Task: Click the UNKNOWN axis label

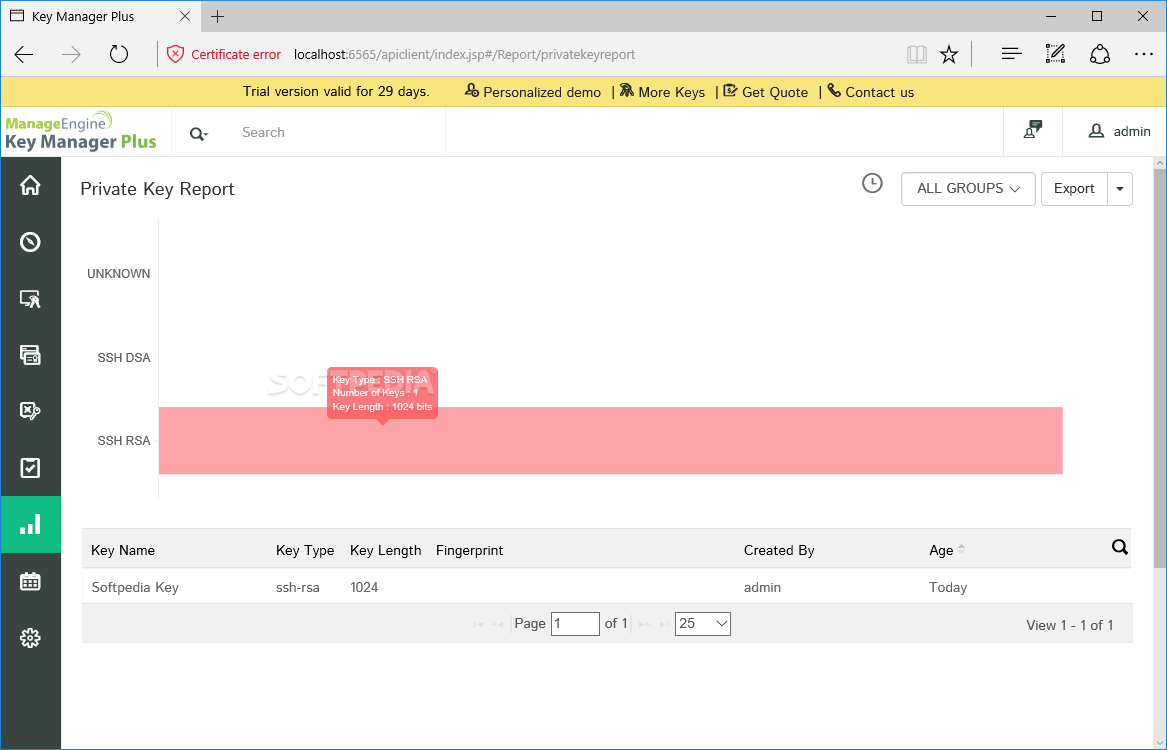Action: tap(118, 274)
